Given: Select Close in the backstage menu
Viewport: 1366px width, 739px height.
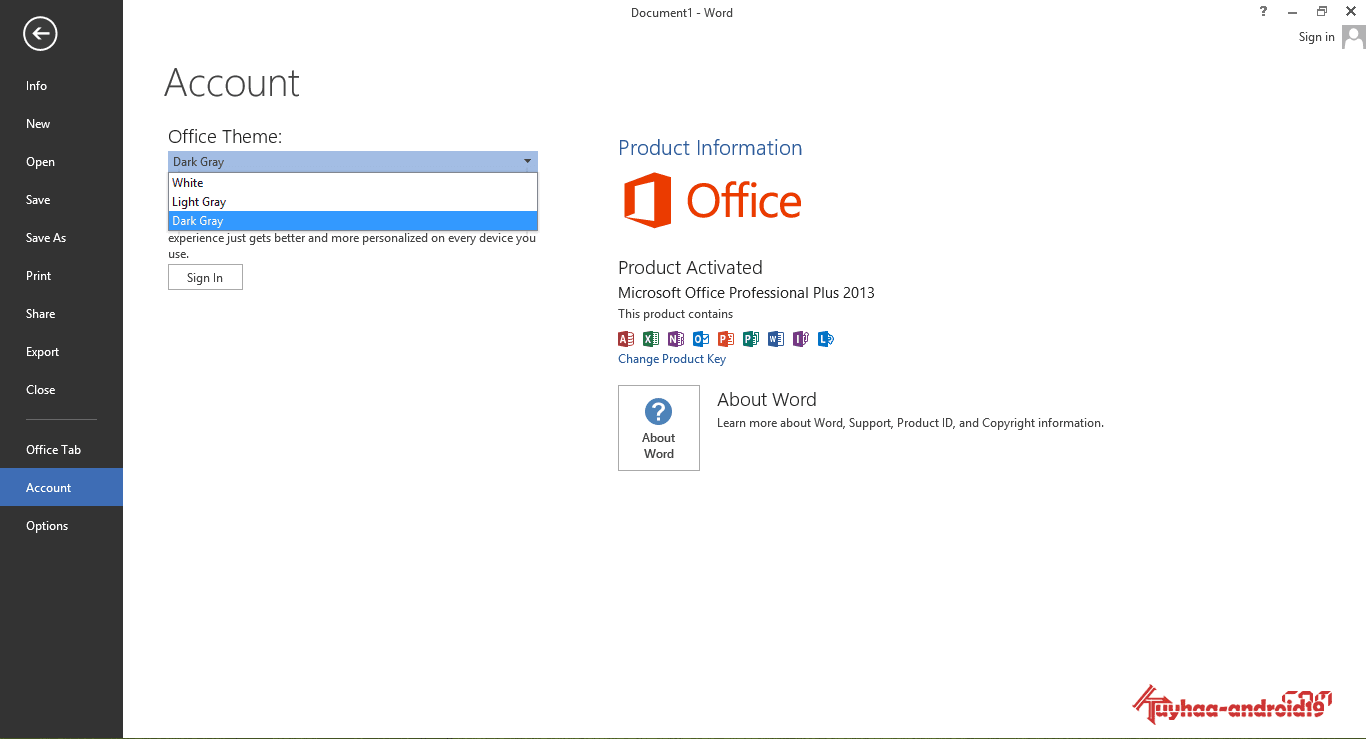Looking at the screenshot, I should pyautogui.click(x=61, y=390).
